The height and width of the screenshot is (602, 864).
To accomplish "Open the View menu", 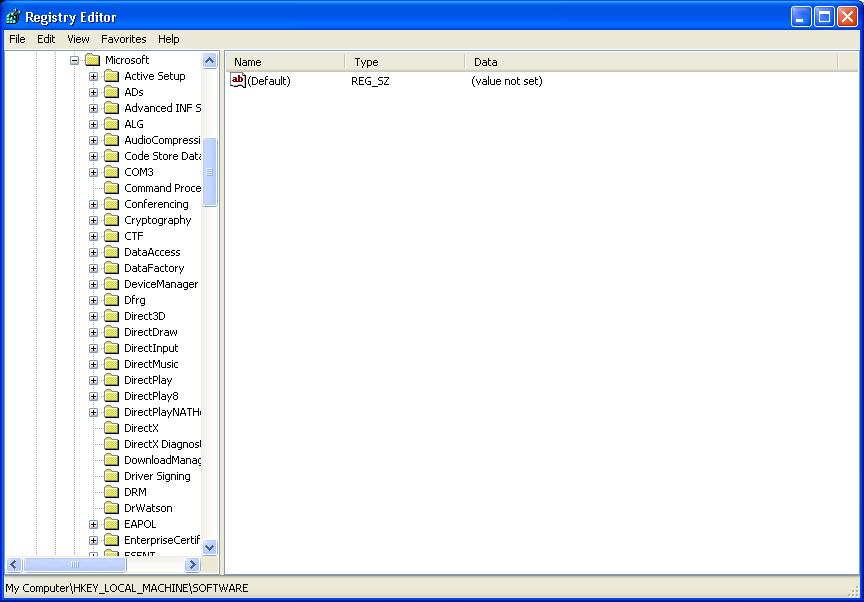I will tap(78, 39).
